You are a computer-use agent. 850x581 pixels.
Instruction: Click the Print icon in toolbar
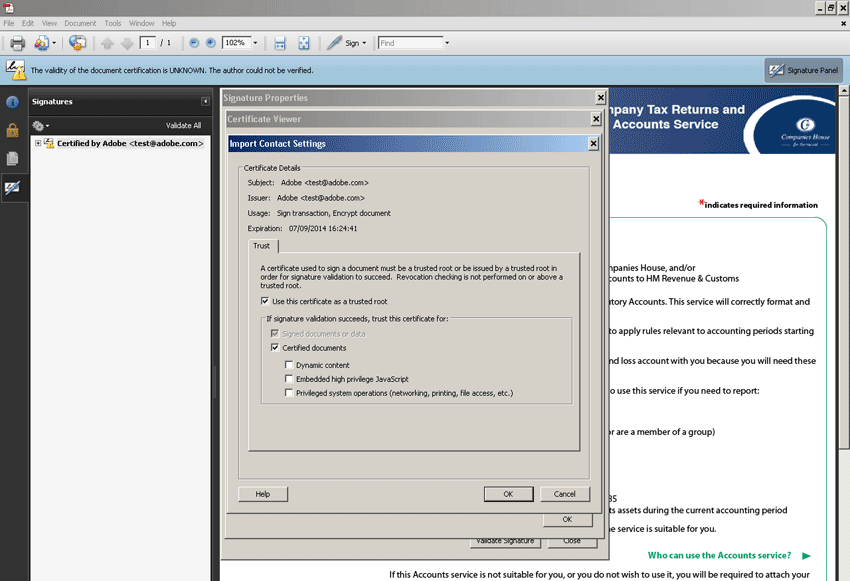click(17, 43)
